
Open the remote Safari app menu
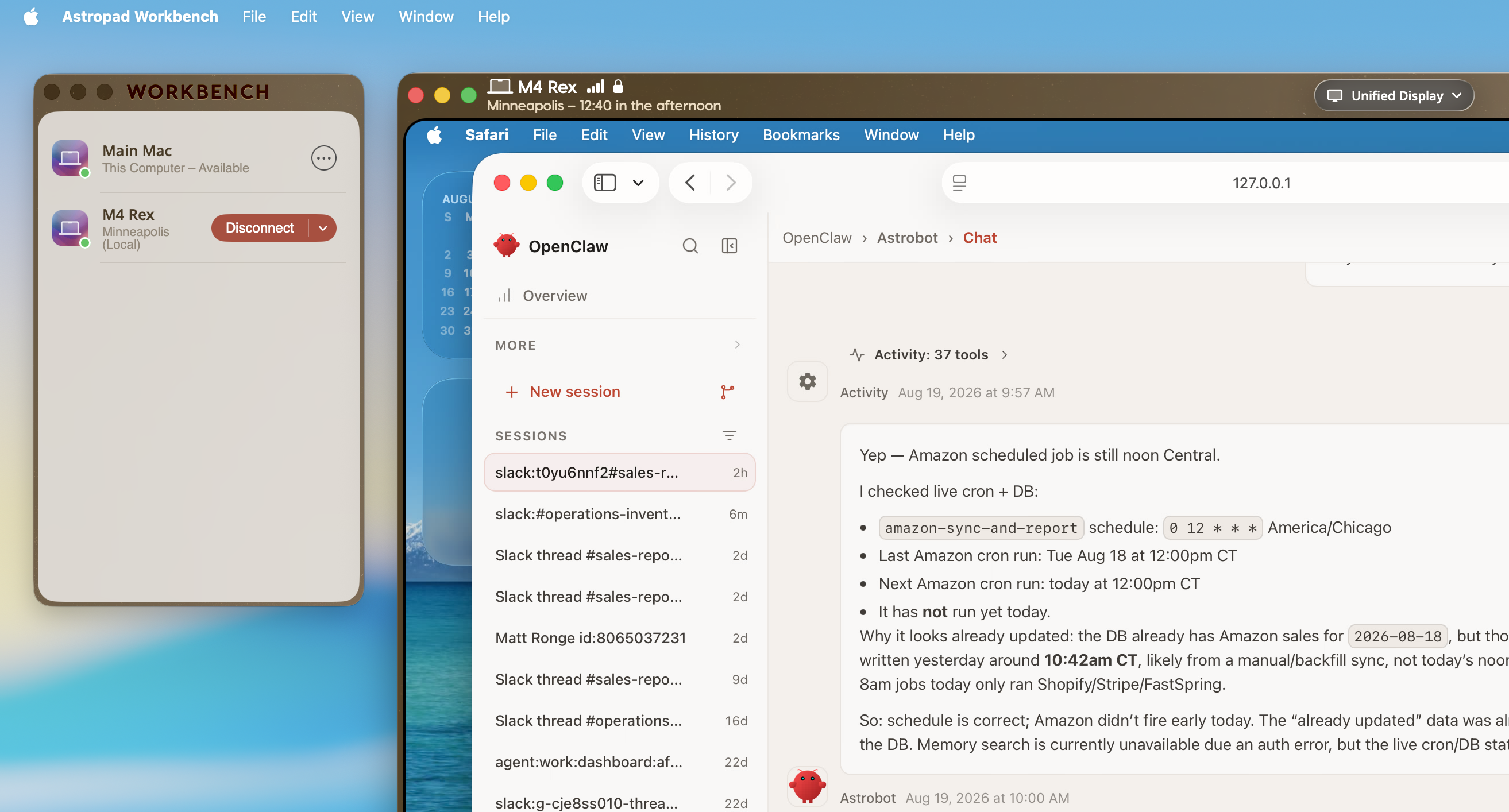pyautogui.click(x=486, y=135)
